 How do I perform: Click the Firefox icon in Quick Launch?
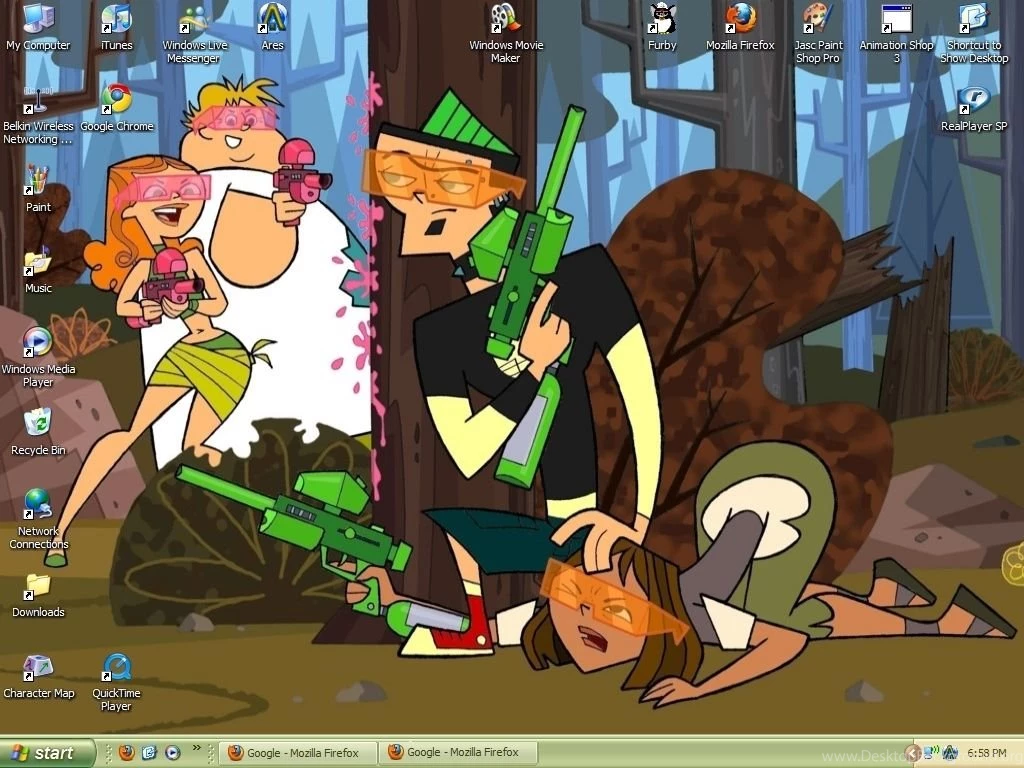pyautogui.click(x=127, y=753)
